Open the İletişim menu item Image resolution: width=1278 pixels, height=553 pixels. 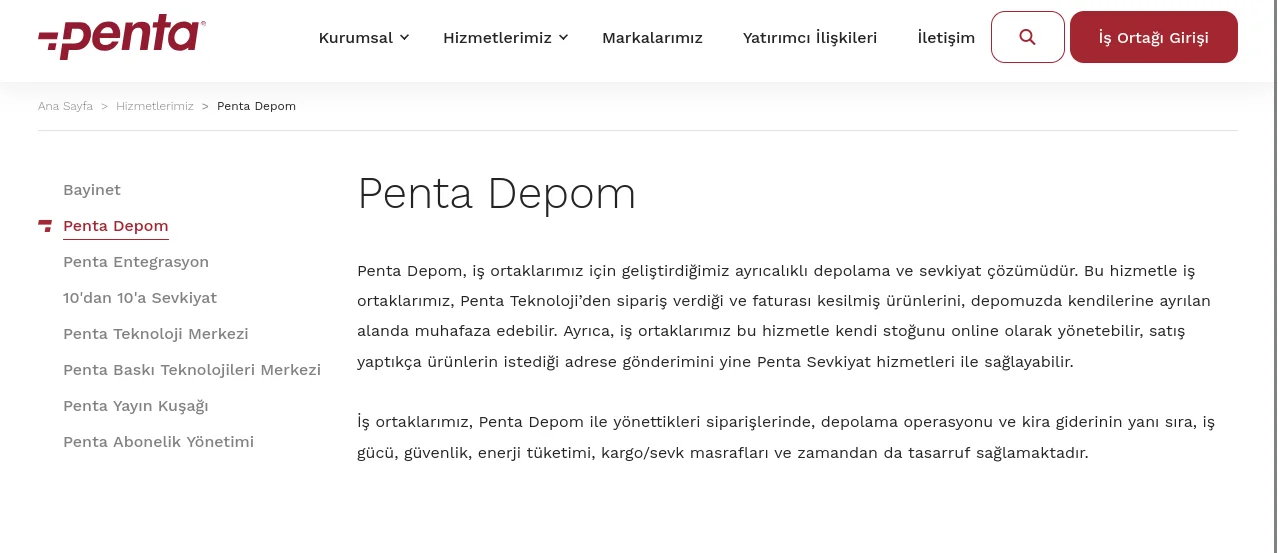pos(946,38)
